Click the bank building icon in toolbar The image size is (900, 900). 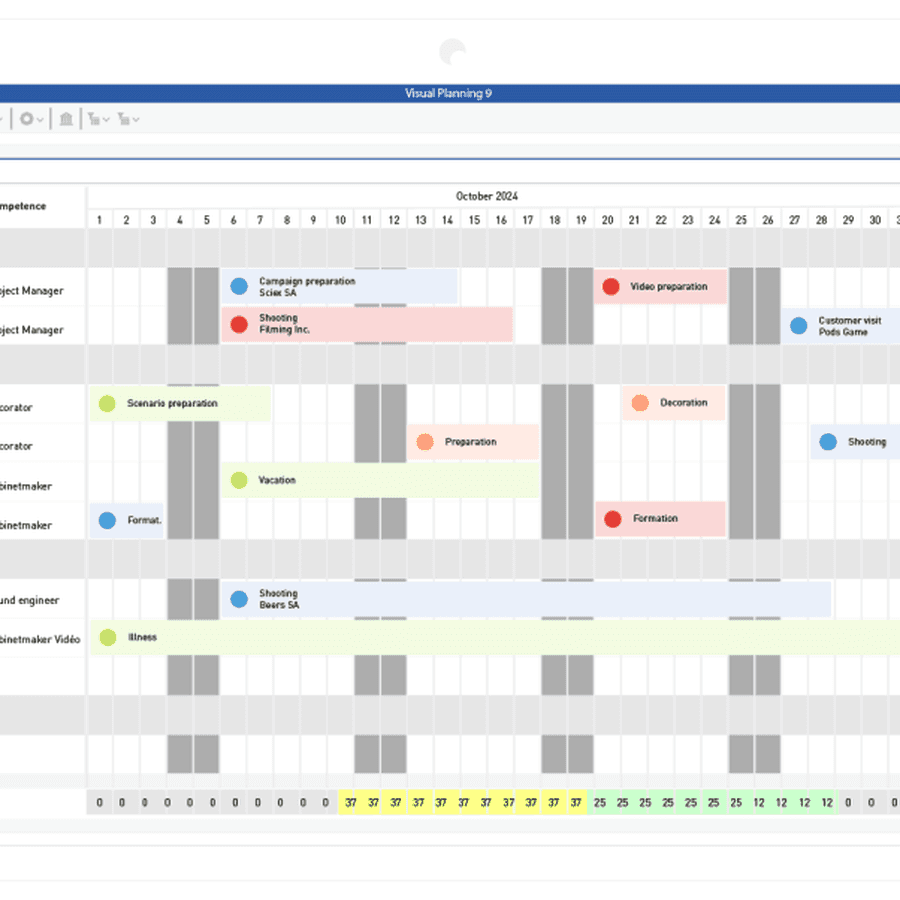tap(66, 119)
